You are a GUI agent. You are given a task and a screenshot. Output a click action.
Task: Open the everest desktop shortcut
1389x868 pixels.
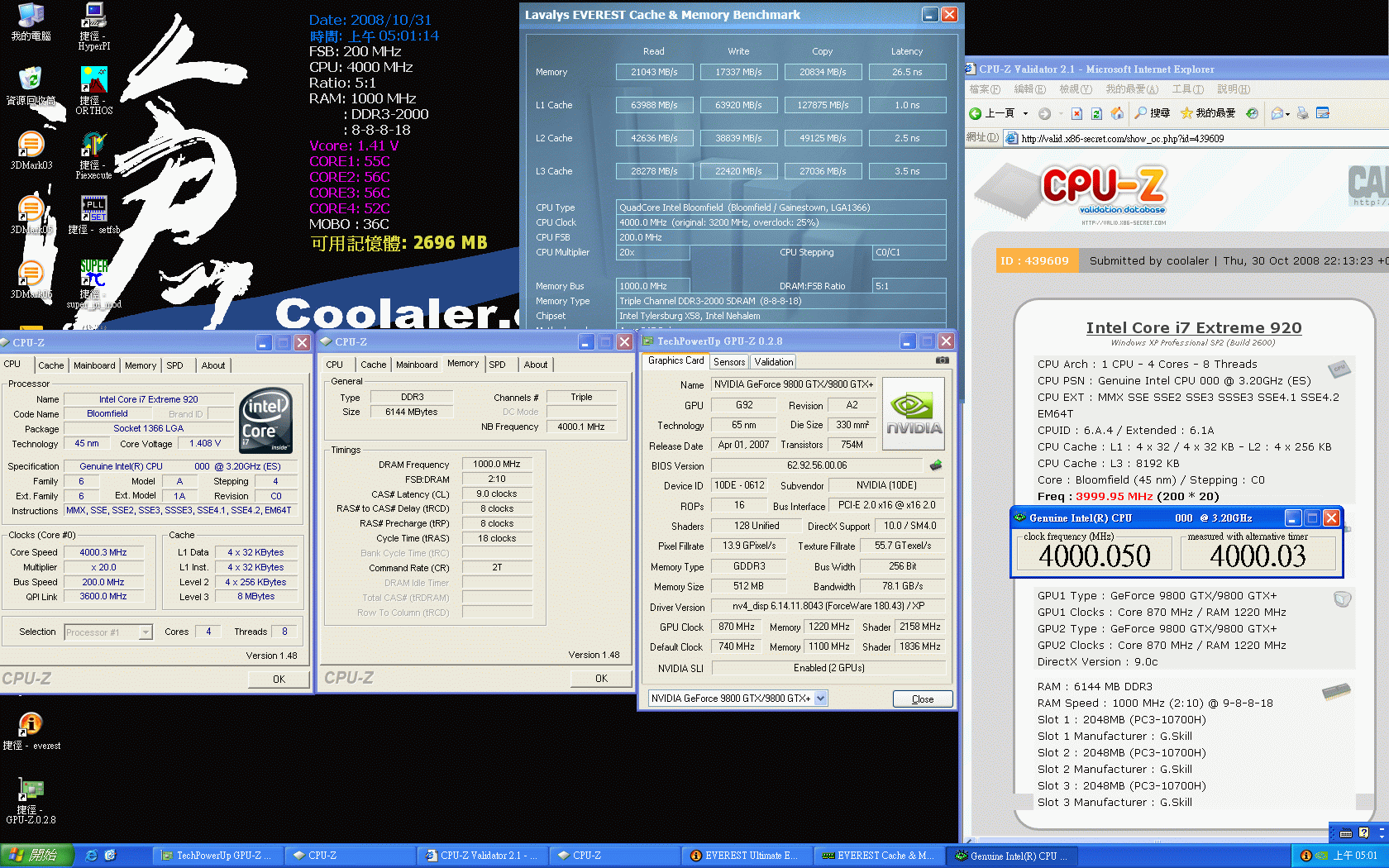tap(31, 731)
